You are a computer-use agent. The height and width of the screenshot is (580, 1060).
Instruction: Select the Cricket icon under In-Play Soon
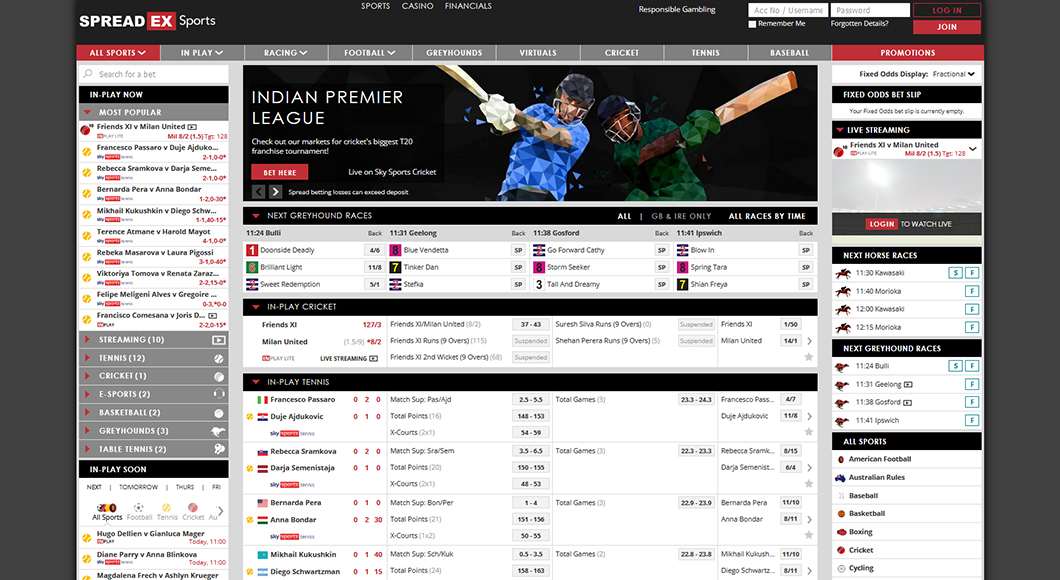pos(193,508)
